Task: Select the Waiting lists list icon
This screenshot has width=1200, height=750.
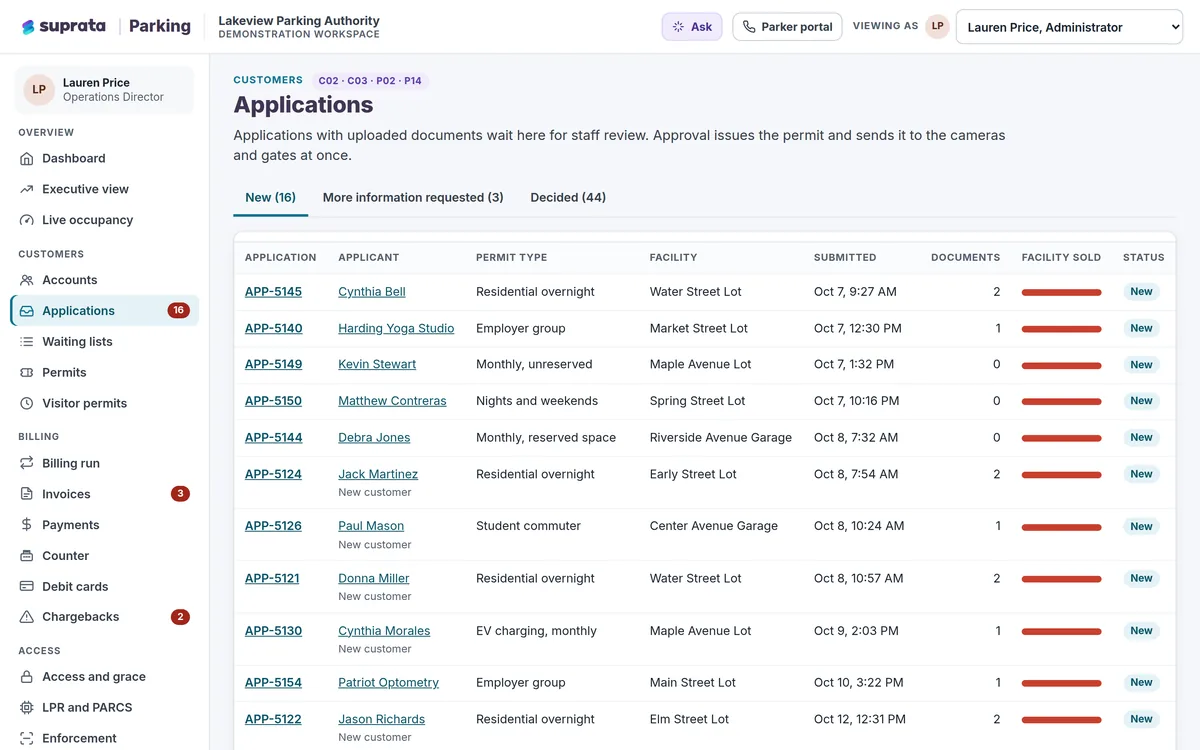Action: click(27, 342)
